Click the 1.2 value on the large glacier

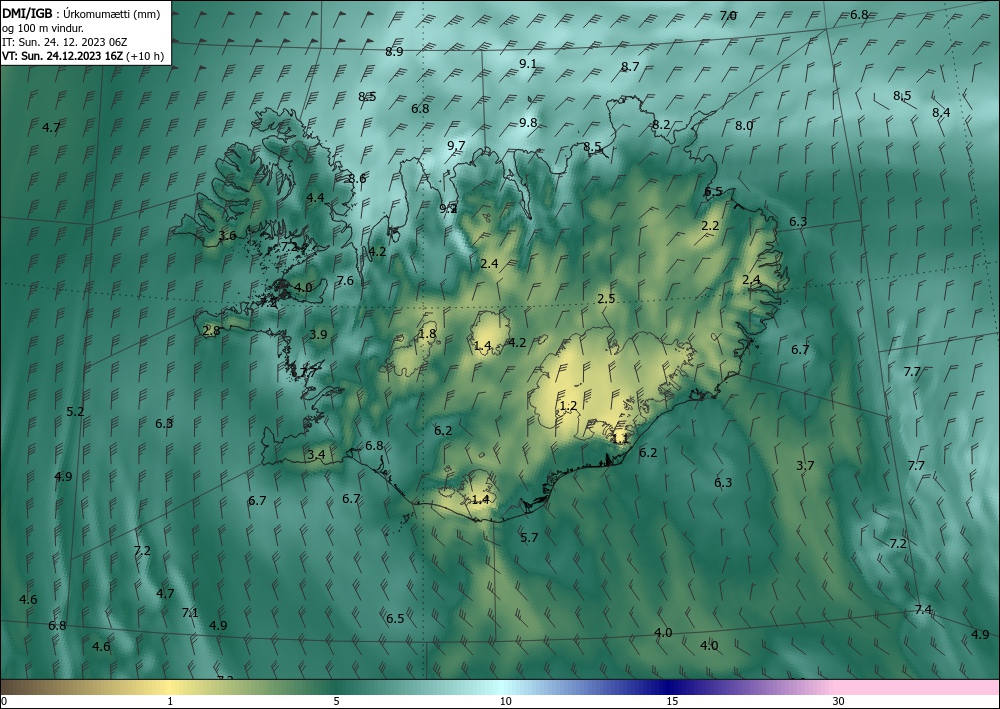point(568,406)
